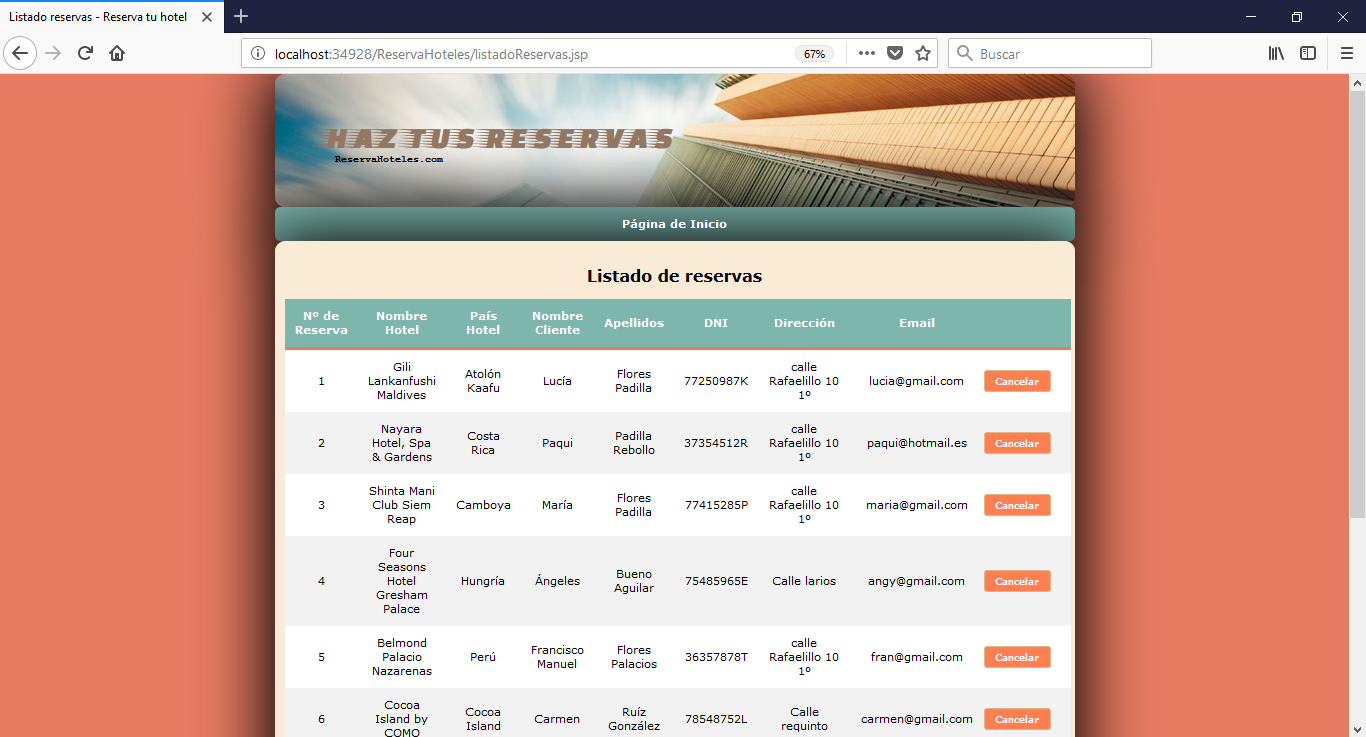Click hotel Belmond Palacio Nazarenas
The height and width of the screenshot is (737, 1366).
click(401, 657)
